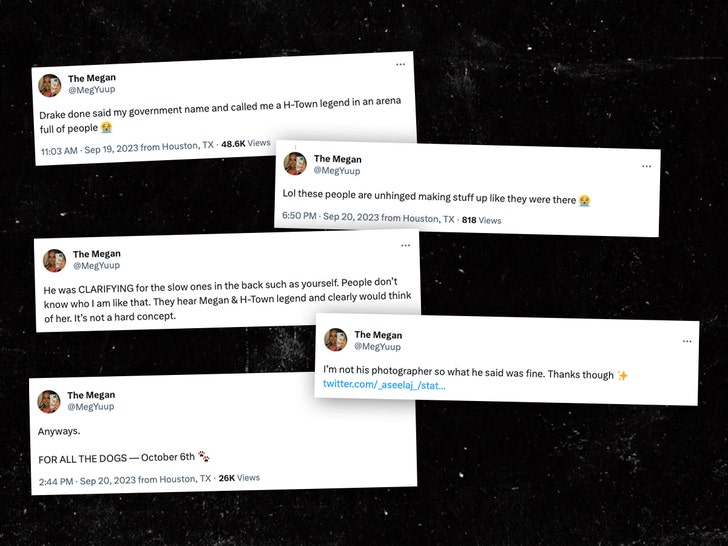Click profile avatar on the photographer tweet
Viewport: 728px width, 546px height.
pyautogui.click(x=336, y=340)
